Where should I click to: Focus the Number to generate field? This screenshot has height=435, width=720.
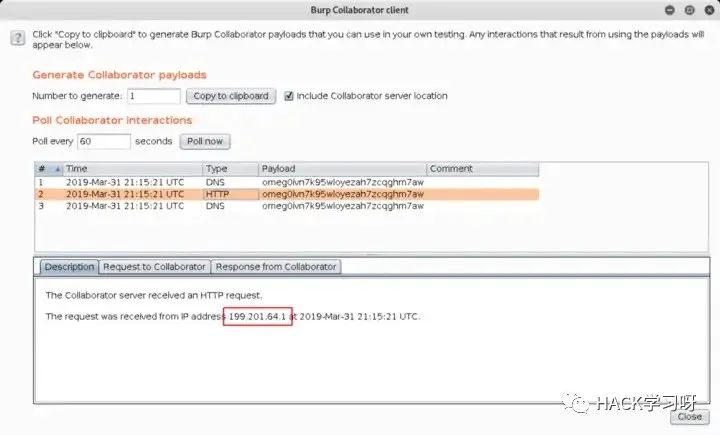tap(153, 96)
